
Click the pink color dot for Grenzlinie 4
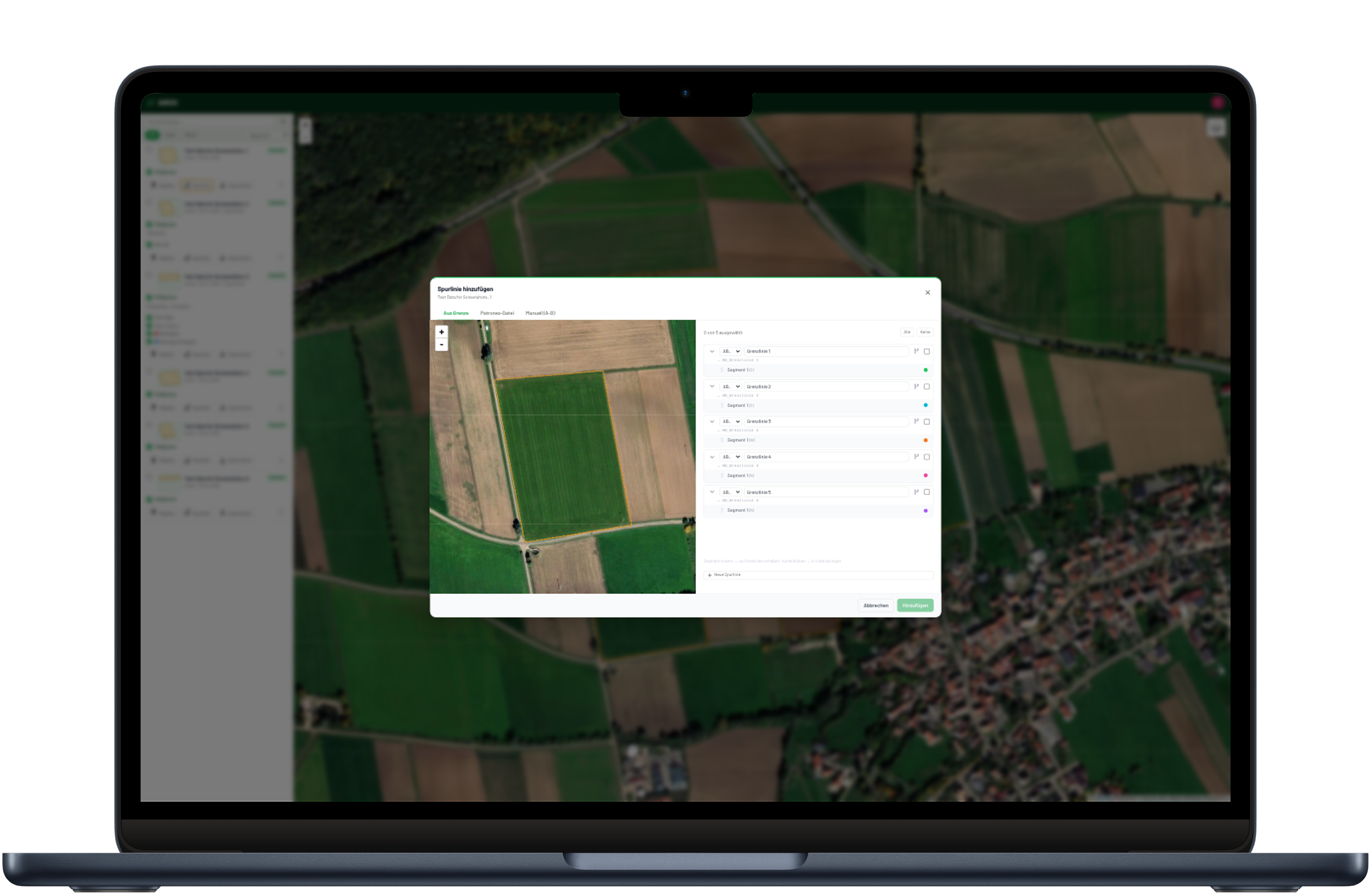click(x=926, y=476)
